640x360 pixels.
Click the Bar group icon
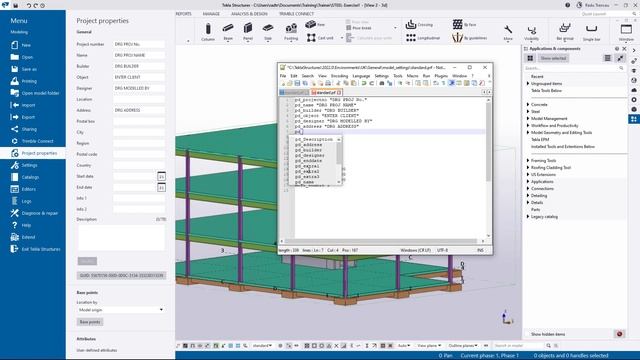(565, 32)
